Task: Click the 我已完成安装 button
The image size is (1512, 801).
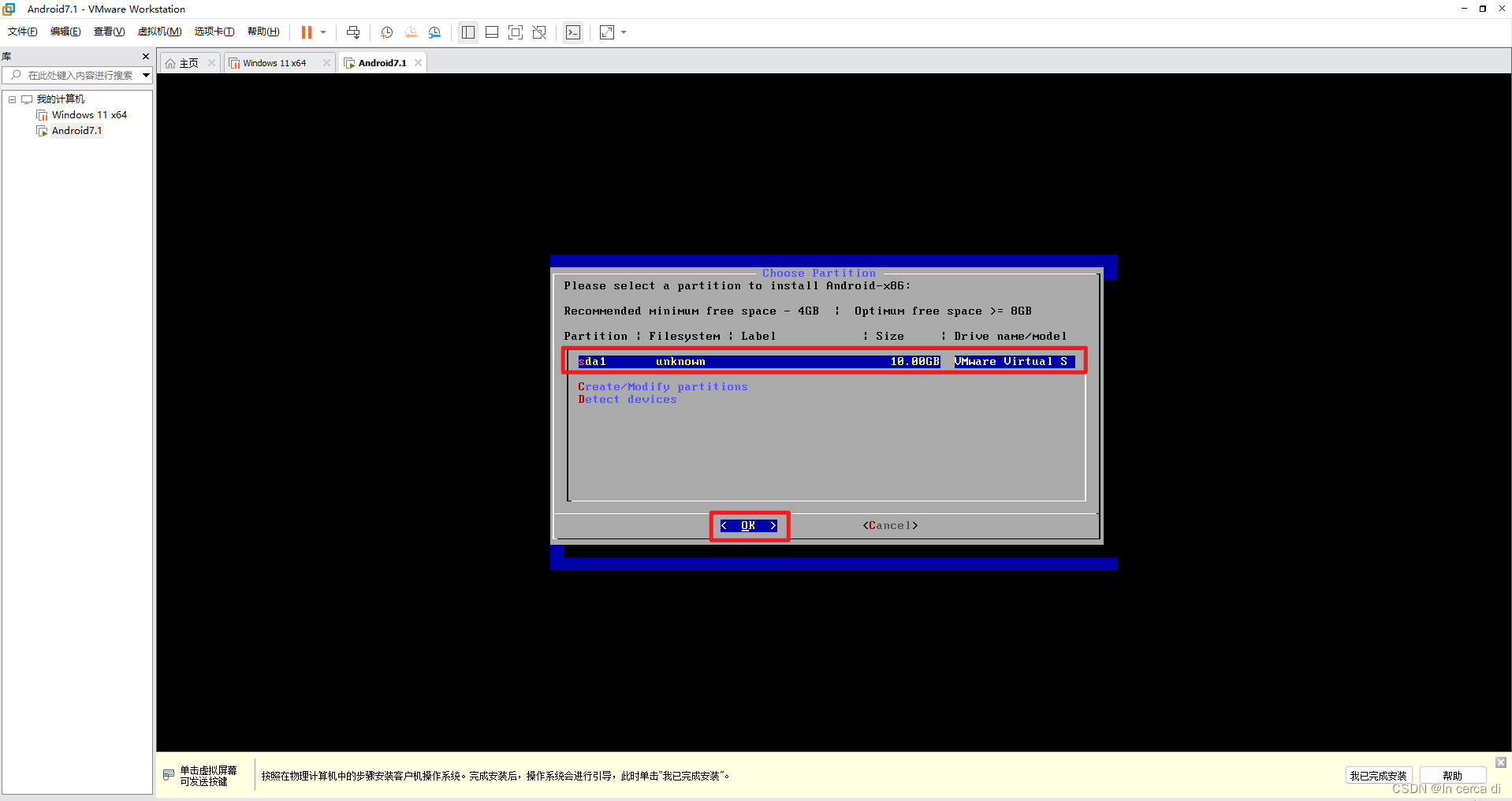Action: tap(1378, 776)
